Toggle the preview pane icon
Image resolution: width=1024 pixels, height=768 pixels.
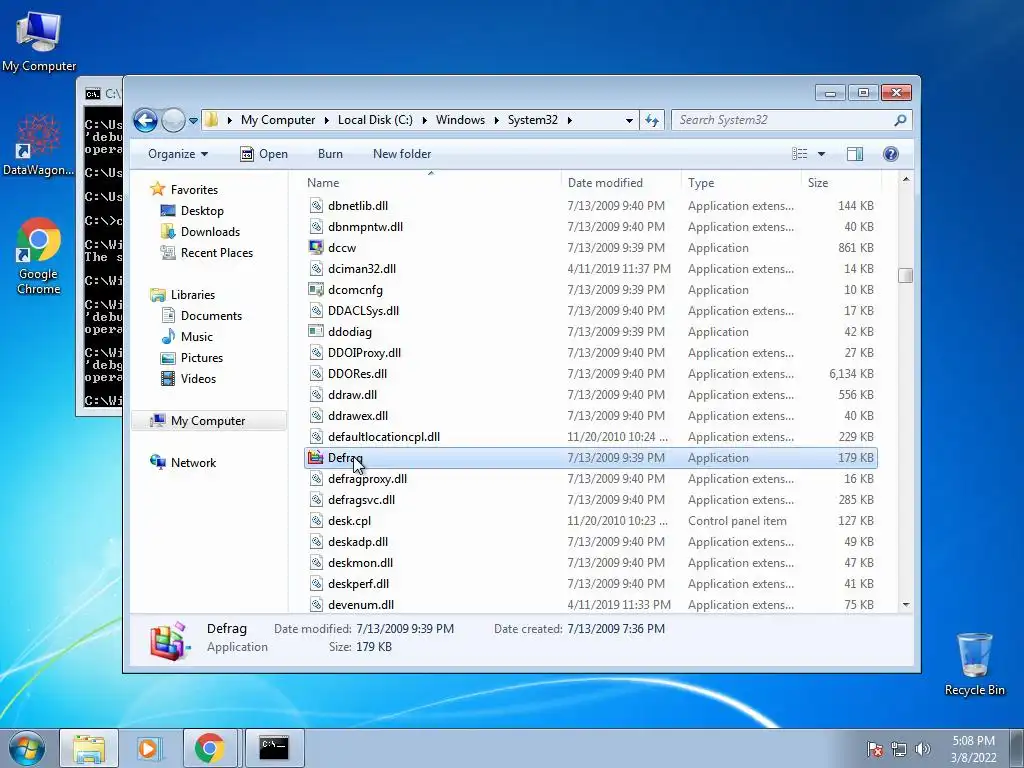pyautogui.click(x=855, y=154)
